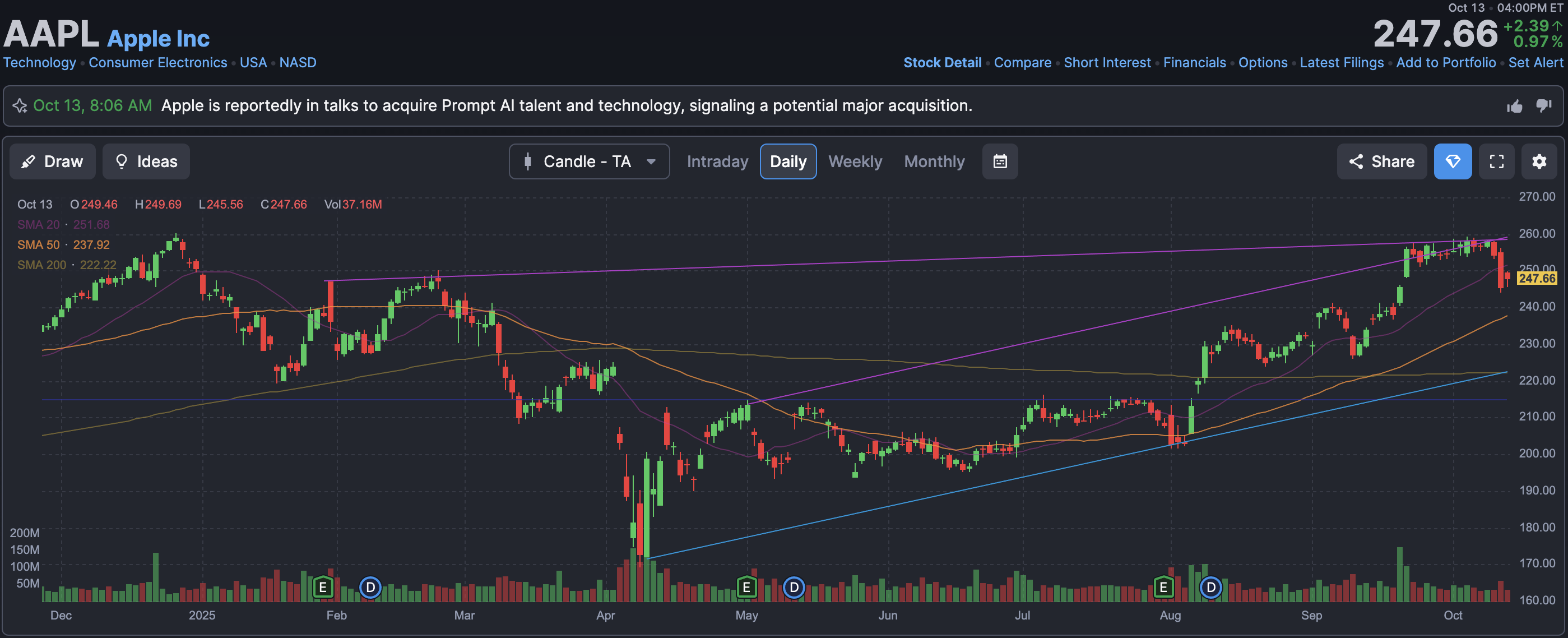Toggle SMA 200 indicator label
The image size is (1568, 638).
[x=41, y=265]
